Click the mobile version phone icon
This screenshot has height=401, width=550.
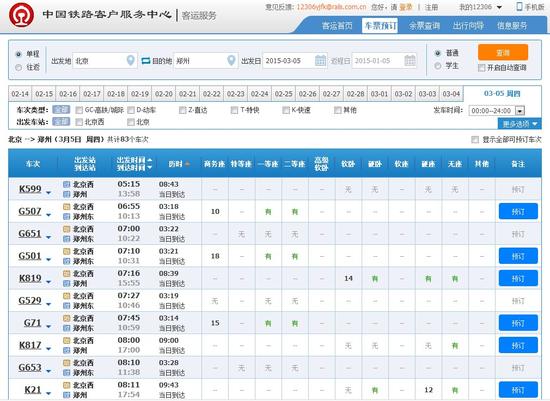(x=519, y=6)
